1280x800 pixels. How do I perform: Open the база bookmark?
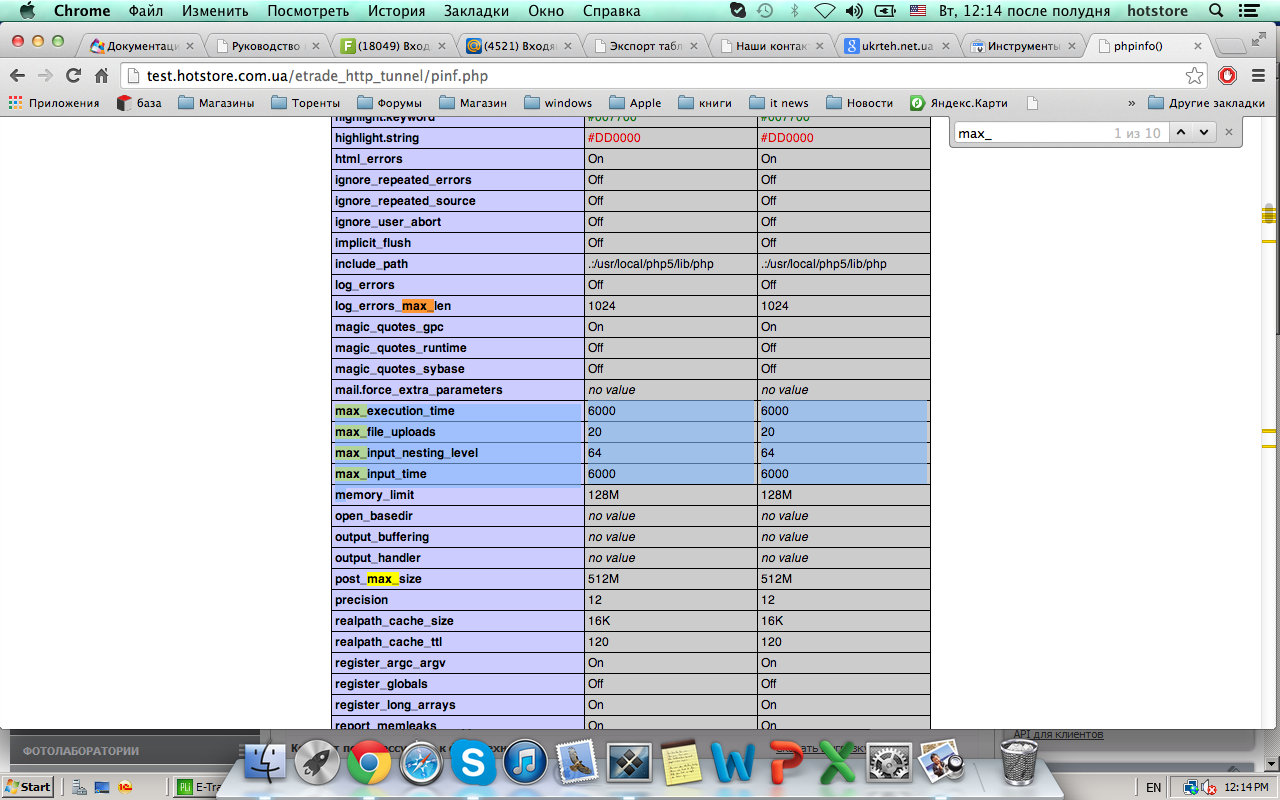pyautogui.click(x=139, y=103)
